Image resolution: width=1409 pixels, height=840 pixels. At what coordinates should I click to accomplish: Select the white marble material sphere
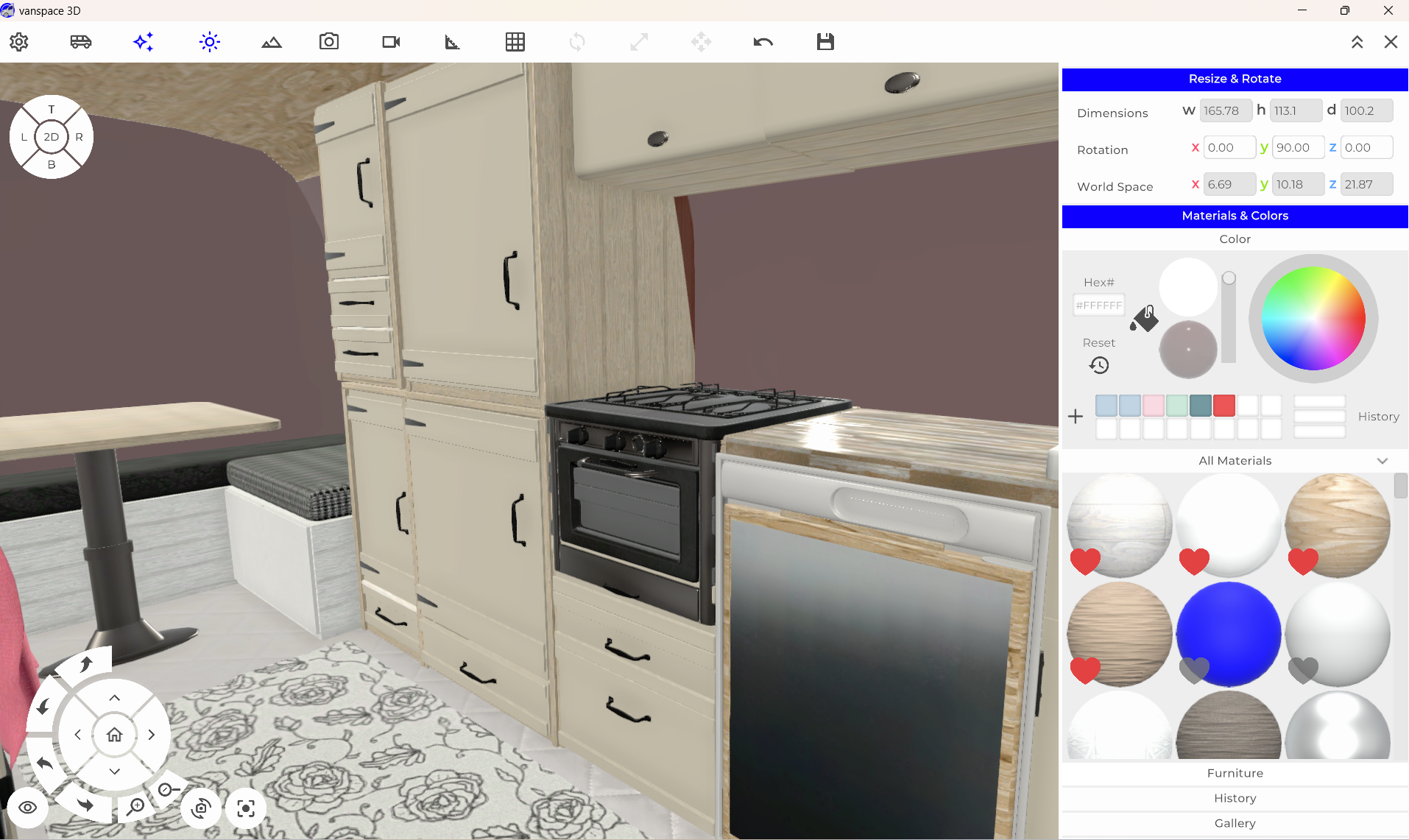(x=1120, y=526)
